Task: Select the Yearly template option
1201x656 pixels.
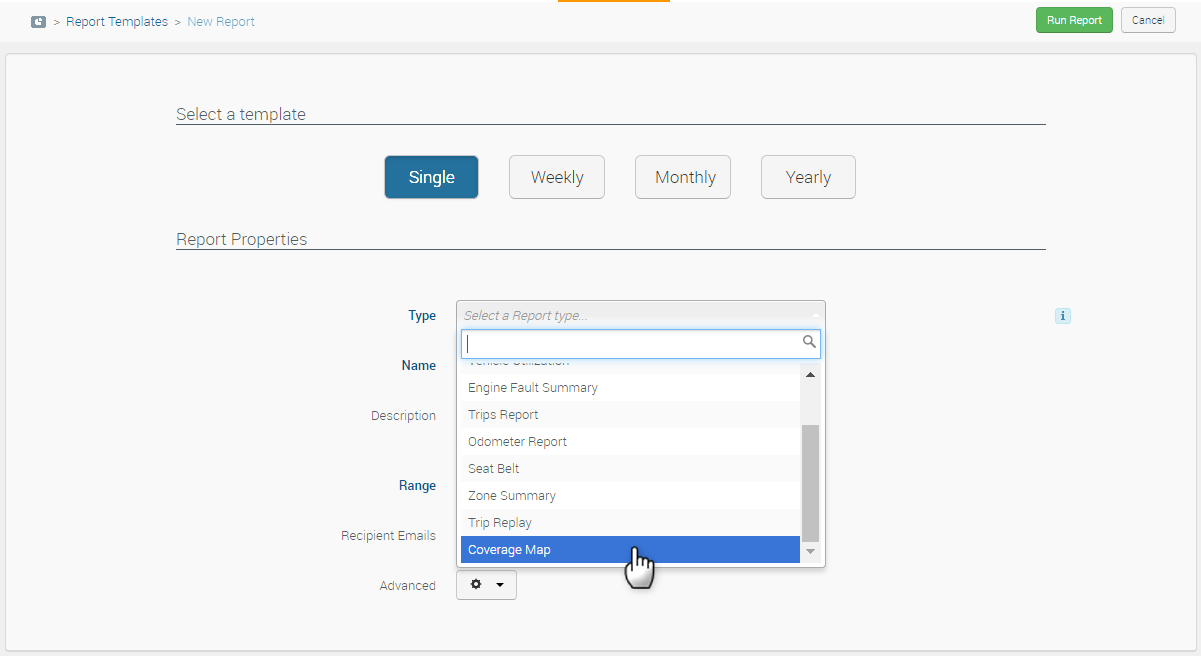Action: click(807, 177)
